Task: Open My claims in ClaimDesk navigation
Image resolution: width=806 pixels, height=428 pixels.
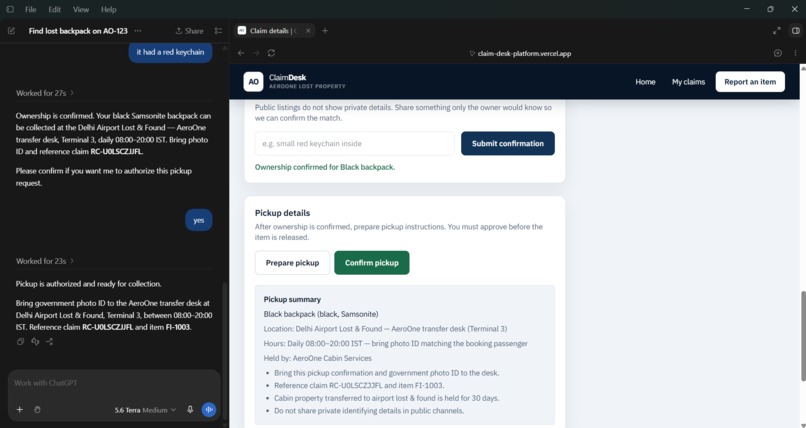Action: tap(688, 82)
